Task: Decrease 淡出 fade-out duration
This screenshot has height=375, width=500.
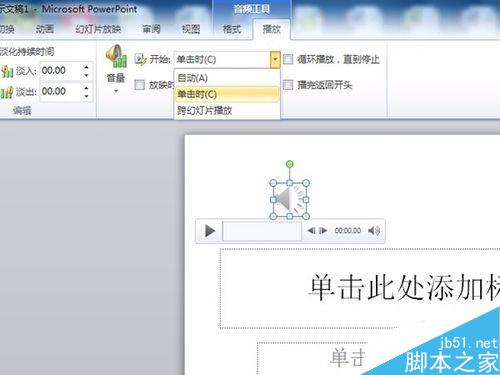Action: [x=86, y=96]
